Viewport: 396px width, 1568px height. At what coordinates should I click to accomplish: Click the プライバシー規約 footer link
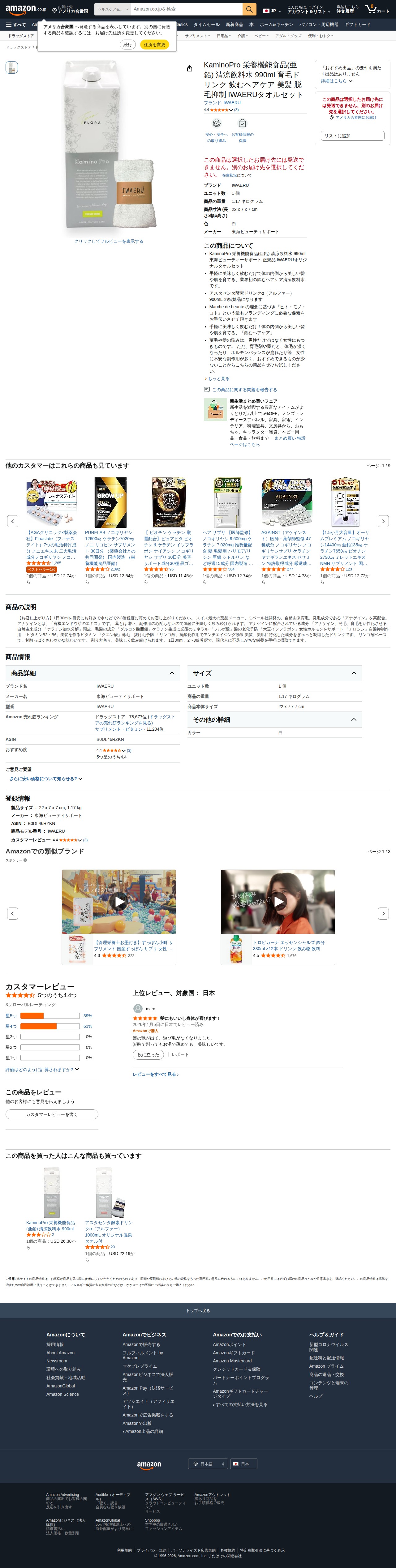click(152, 1550)
